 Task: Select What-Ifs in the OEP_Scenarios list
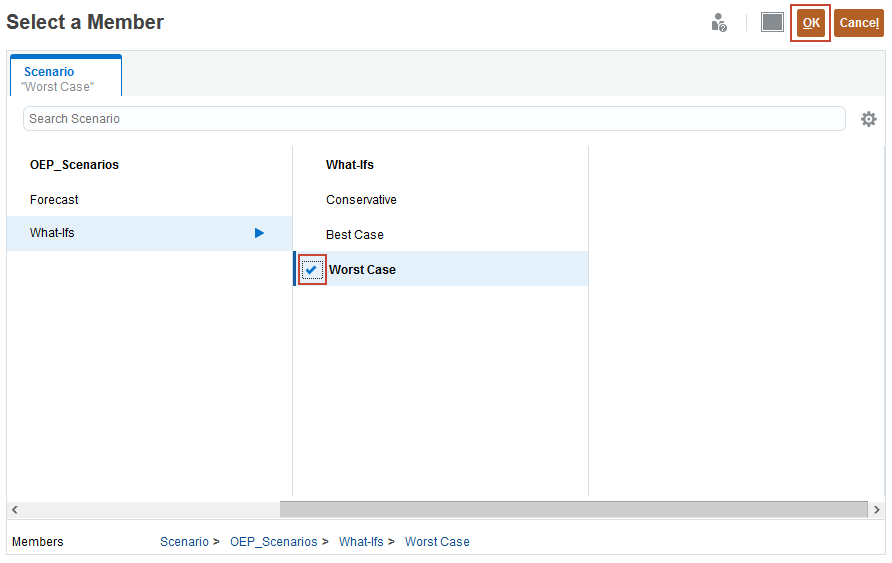click(x=53, y=233)
